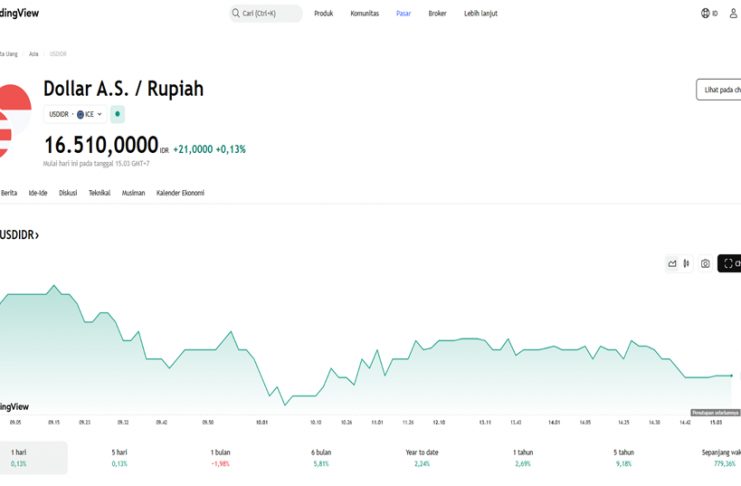The image size is (741, 486).
Task: Switch to the Teknikal tab
Action: point(99,192)
